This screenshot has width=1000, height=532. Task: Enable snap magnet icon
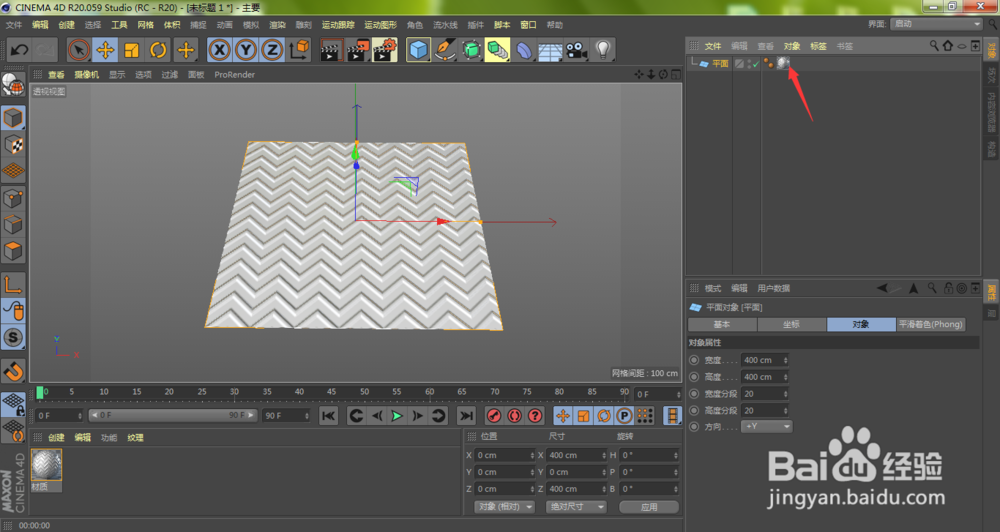[x=13, y=370]
